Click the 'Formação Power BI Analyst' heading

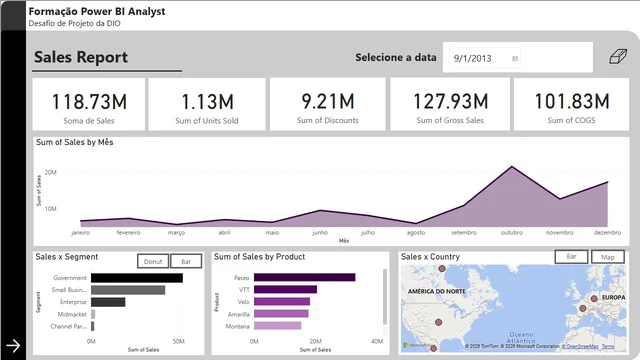click(97, 11)
